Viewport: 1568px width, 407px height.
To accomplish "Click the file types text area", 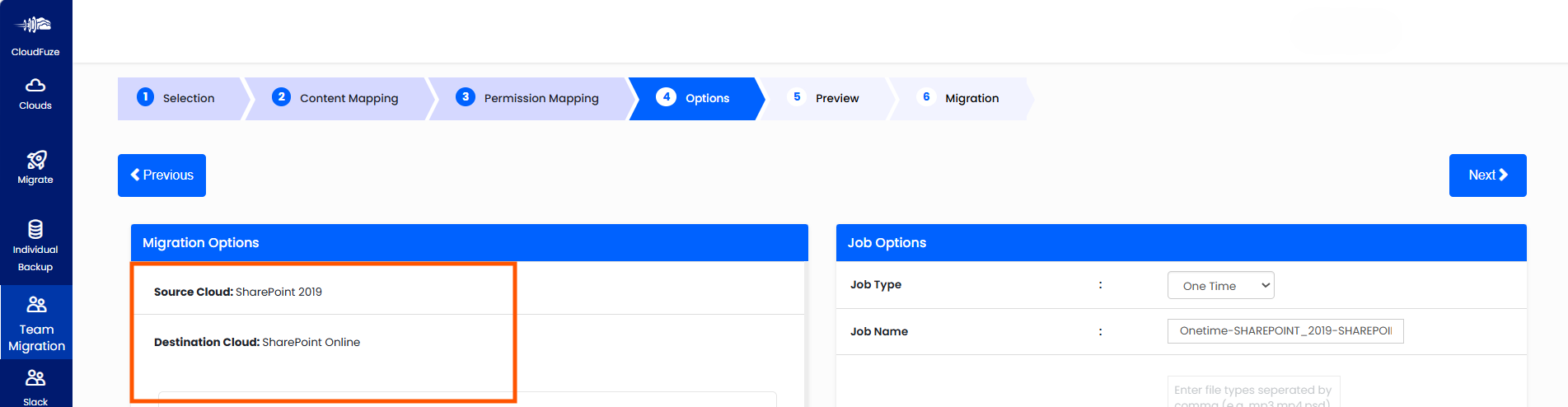I will pos(1253,392).
